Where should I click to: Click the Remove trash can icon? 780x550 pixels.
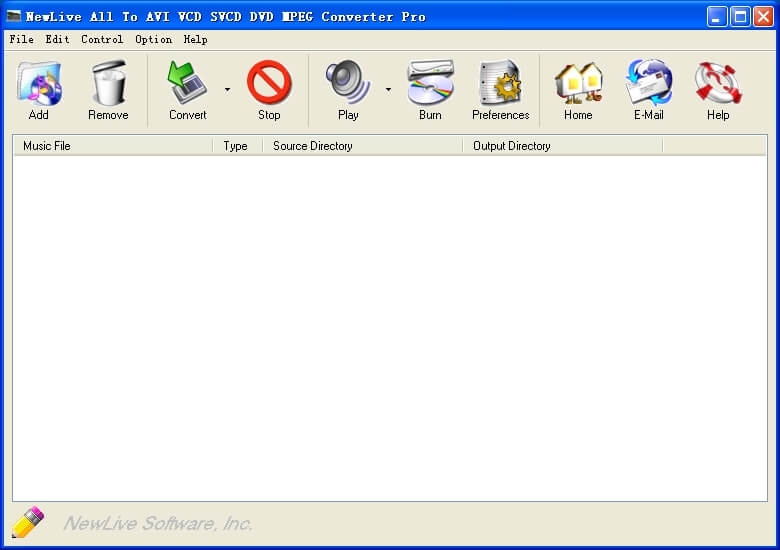click(108, 85)
